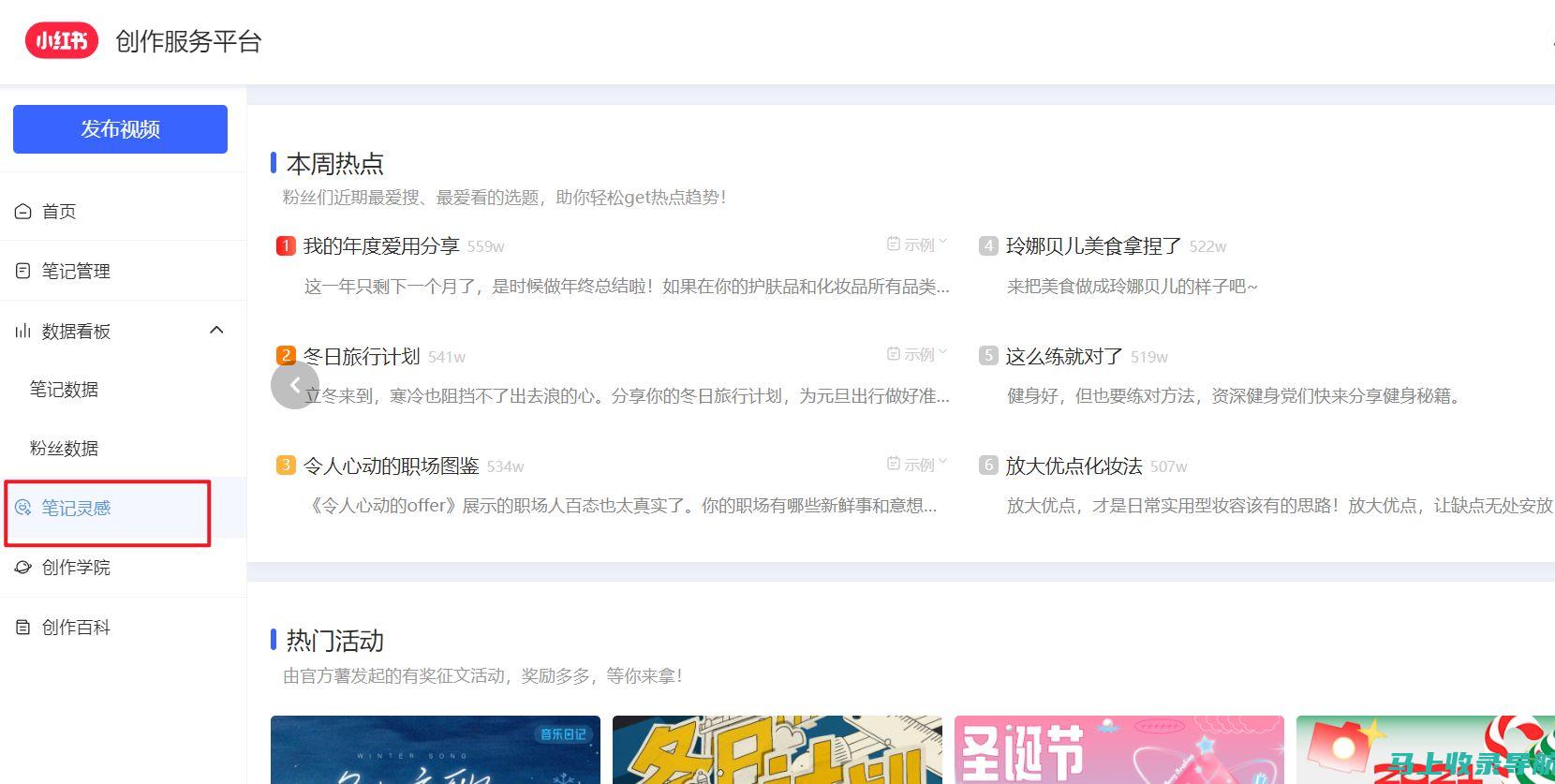1555x784 pixels.
Task: Open hot topic 我的年度爱用分享
Action: (381, 246)
